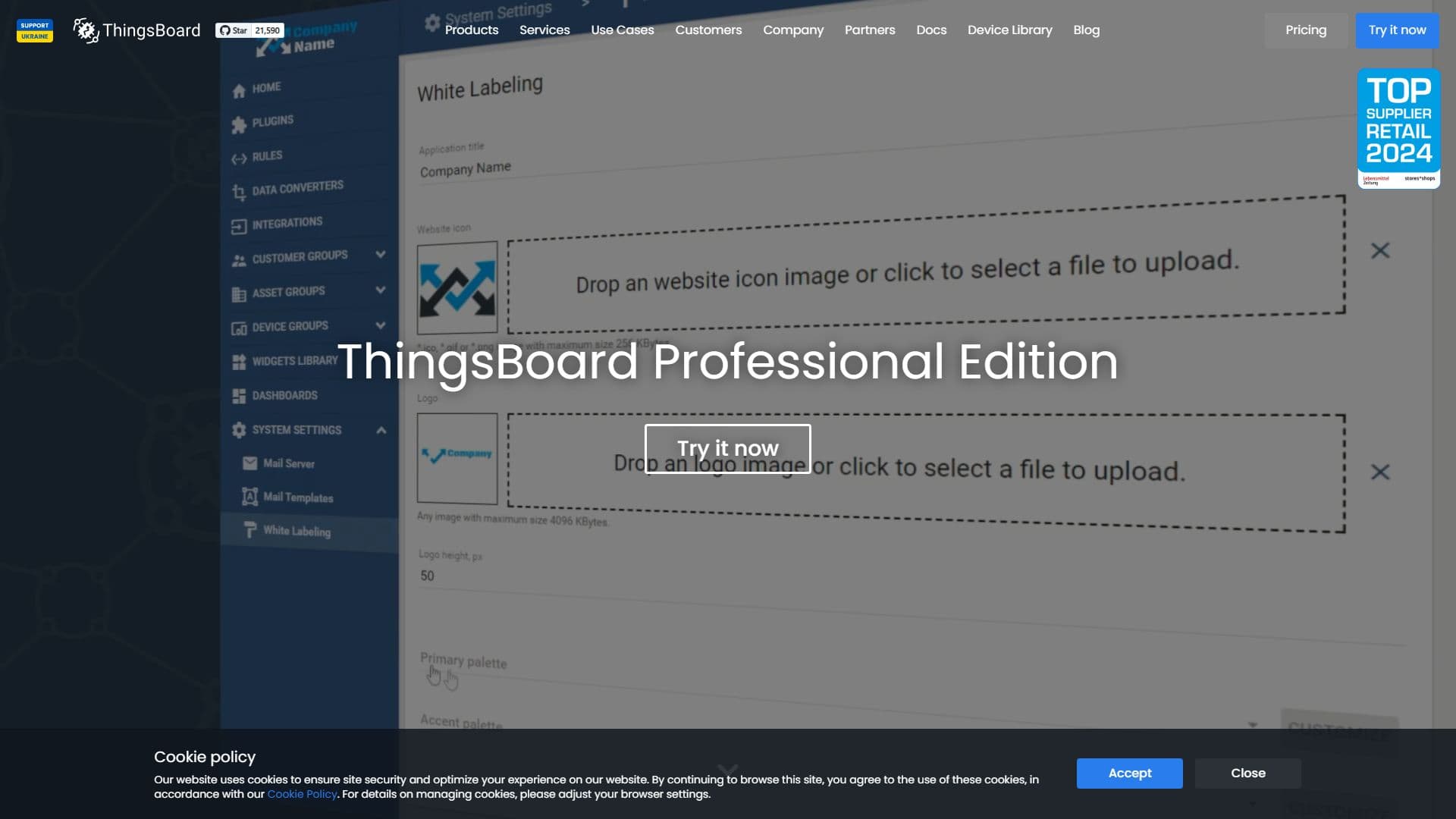Click the scroll-down chevron arrow
The height and width of the screenshot is (819, 1456).
(728, 771)
